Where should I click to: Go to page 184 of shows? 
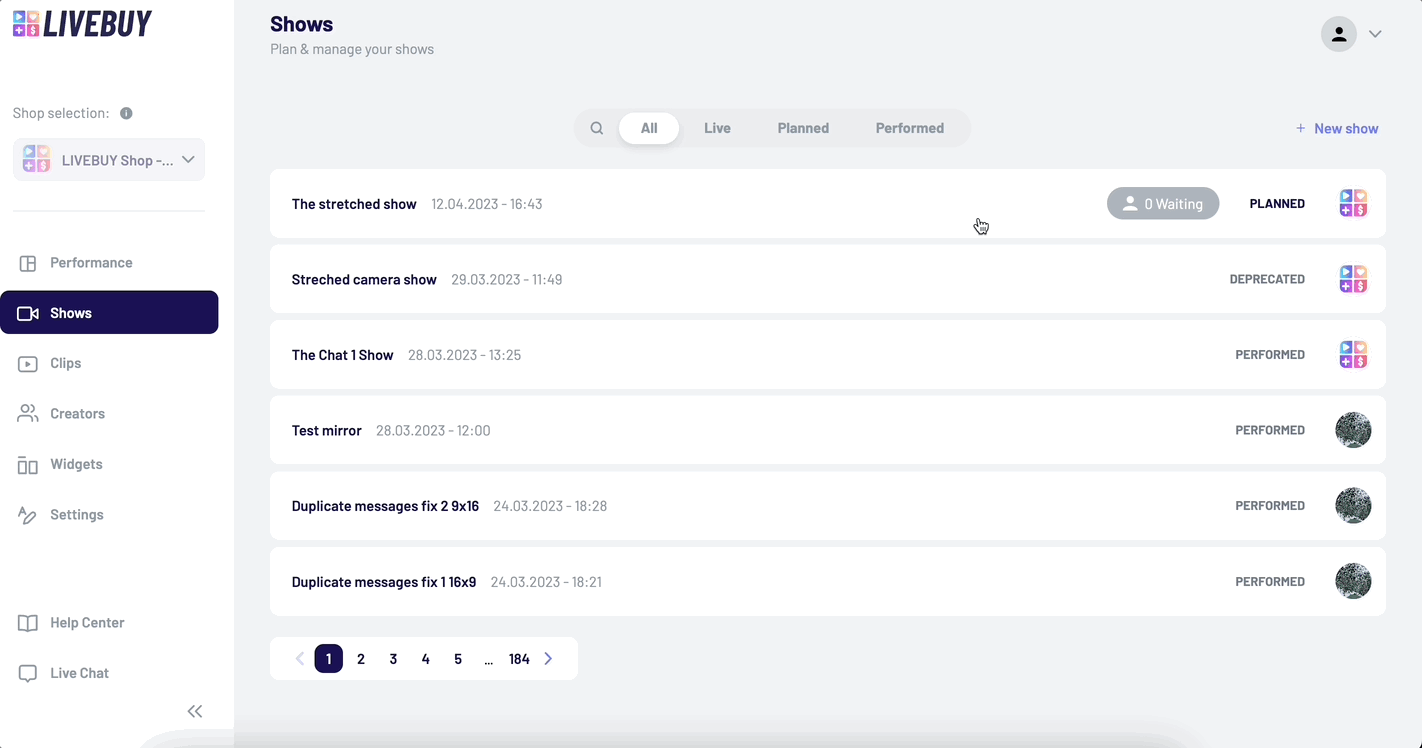519,658
